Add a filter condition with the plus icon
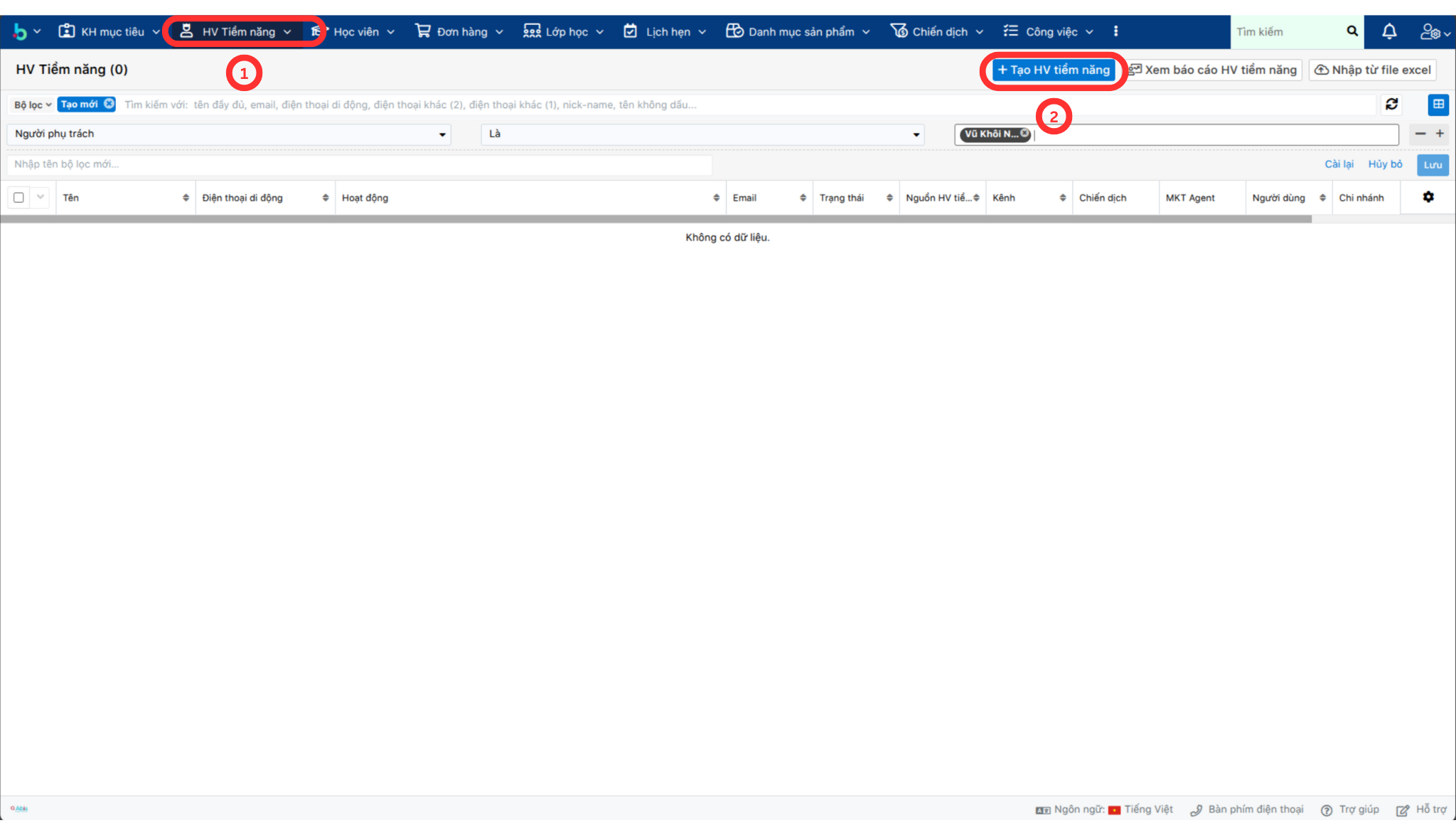This screenshot has height=835, width=1456. click(x=1440, y=134)
